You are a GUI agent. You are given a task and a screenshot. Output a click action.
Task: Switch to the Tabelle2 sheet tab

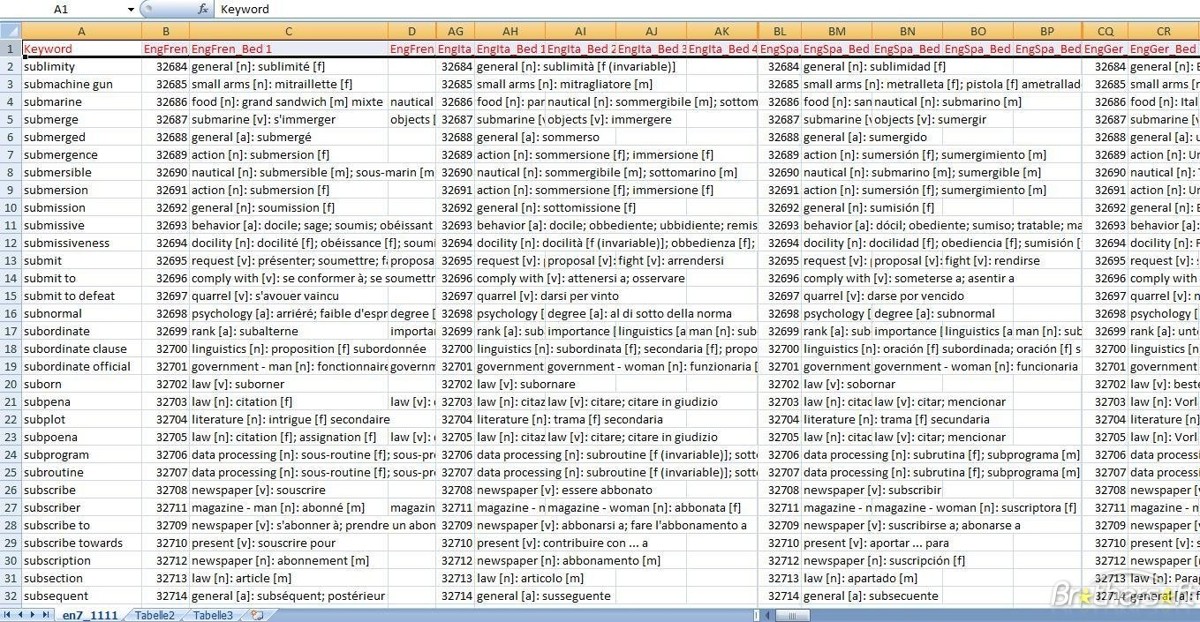(x=155, y=615)
